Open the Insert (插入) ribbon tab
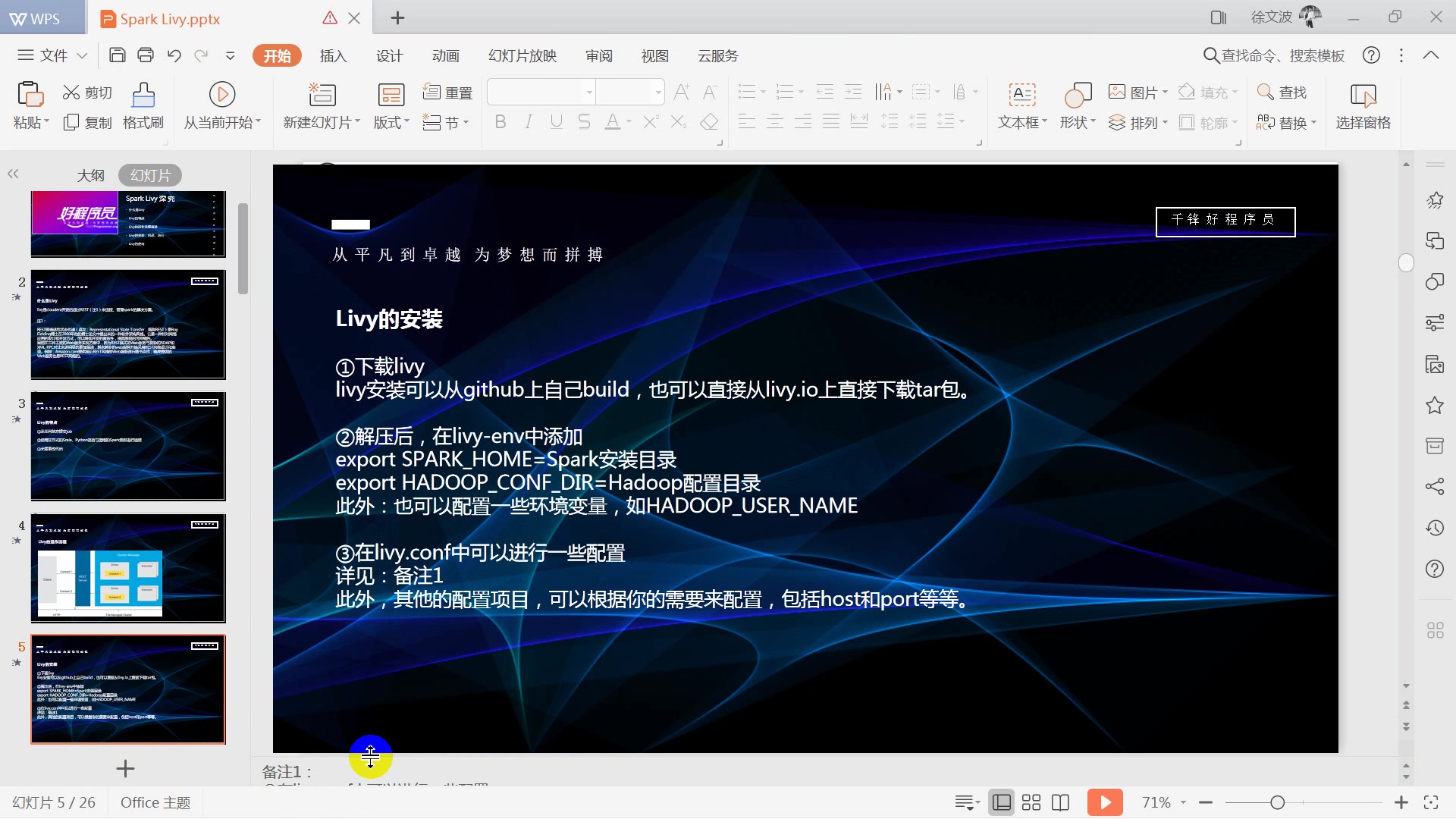 click(333, 55)
